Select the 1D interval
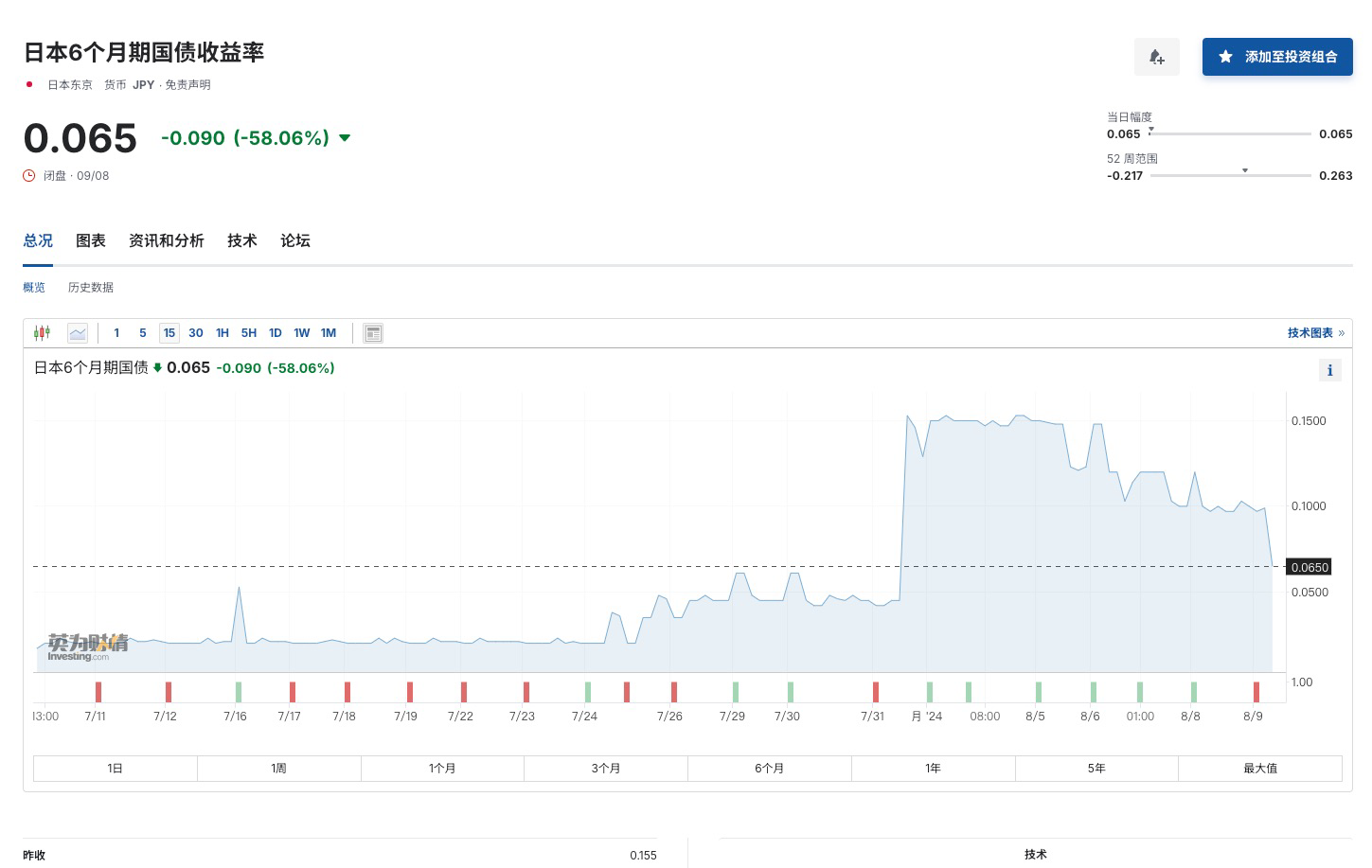The height and width of the screenshot is (868, 1372). [276, 333]
